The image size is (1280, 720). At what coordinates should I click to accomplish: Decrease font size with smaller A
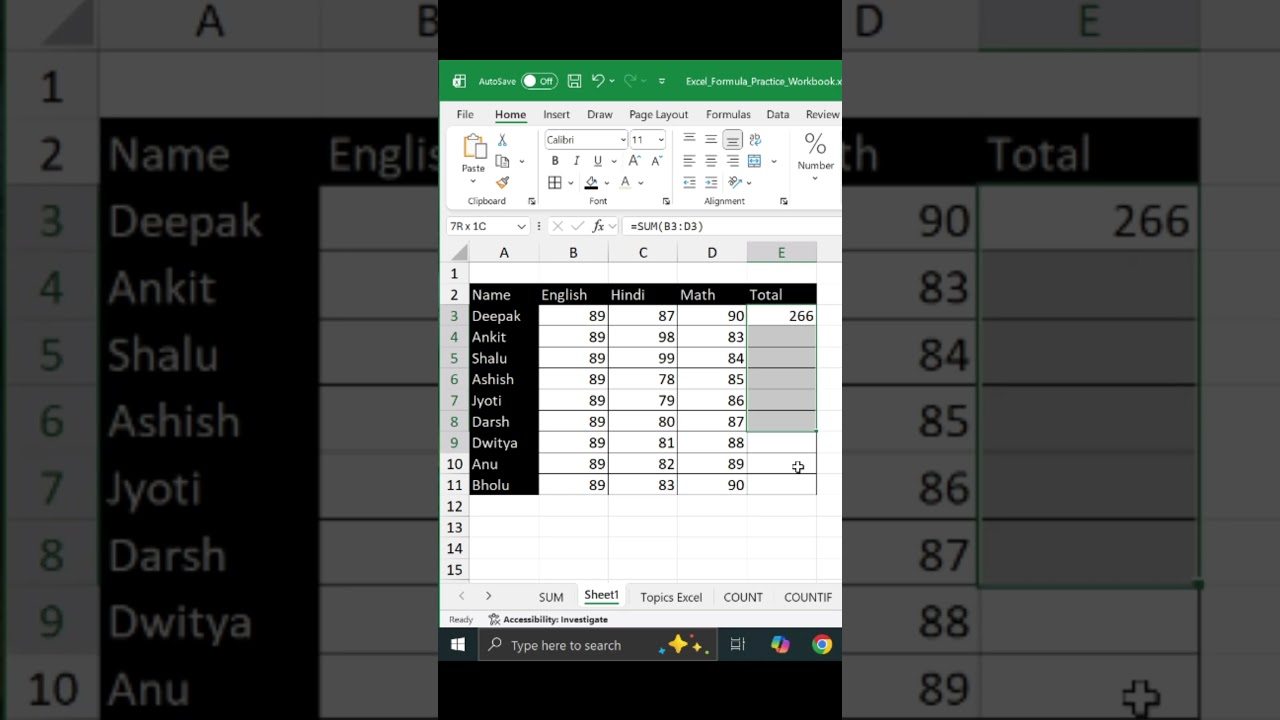[x=657, y=161]
